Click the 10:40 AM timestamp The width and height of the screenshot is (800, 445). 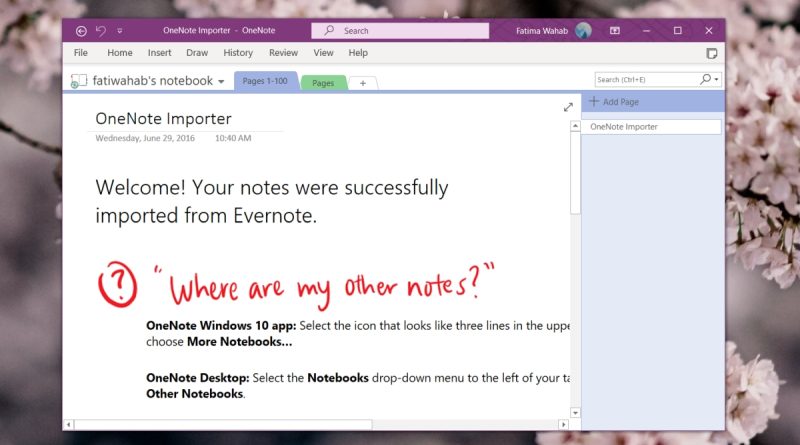coord(233,138)
